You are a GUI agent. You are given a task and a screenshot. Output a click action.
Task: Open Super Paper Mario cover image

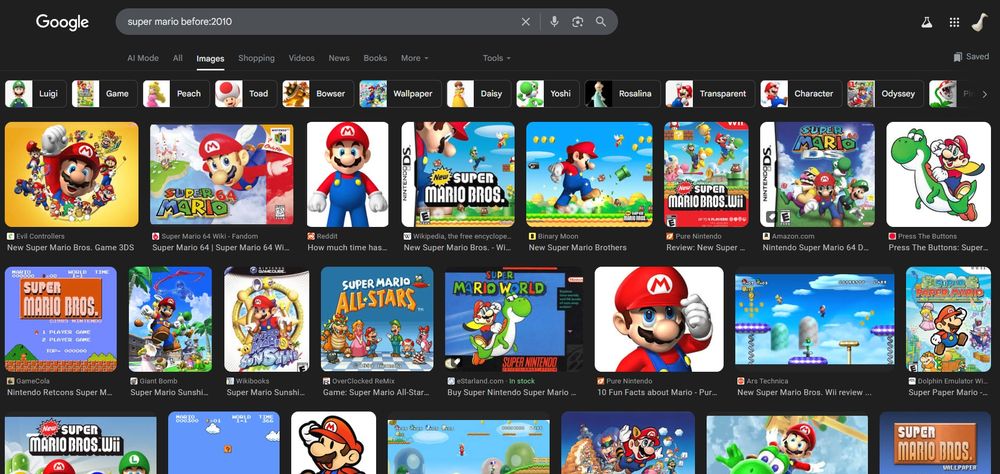948,319
